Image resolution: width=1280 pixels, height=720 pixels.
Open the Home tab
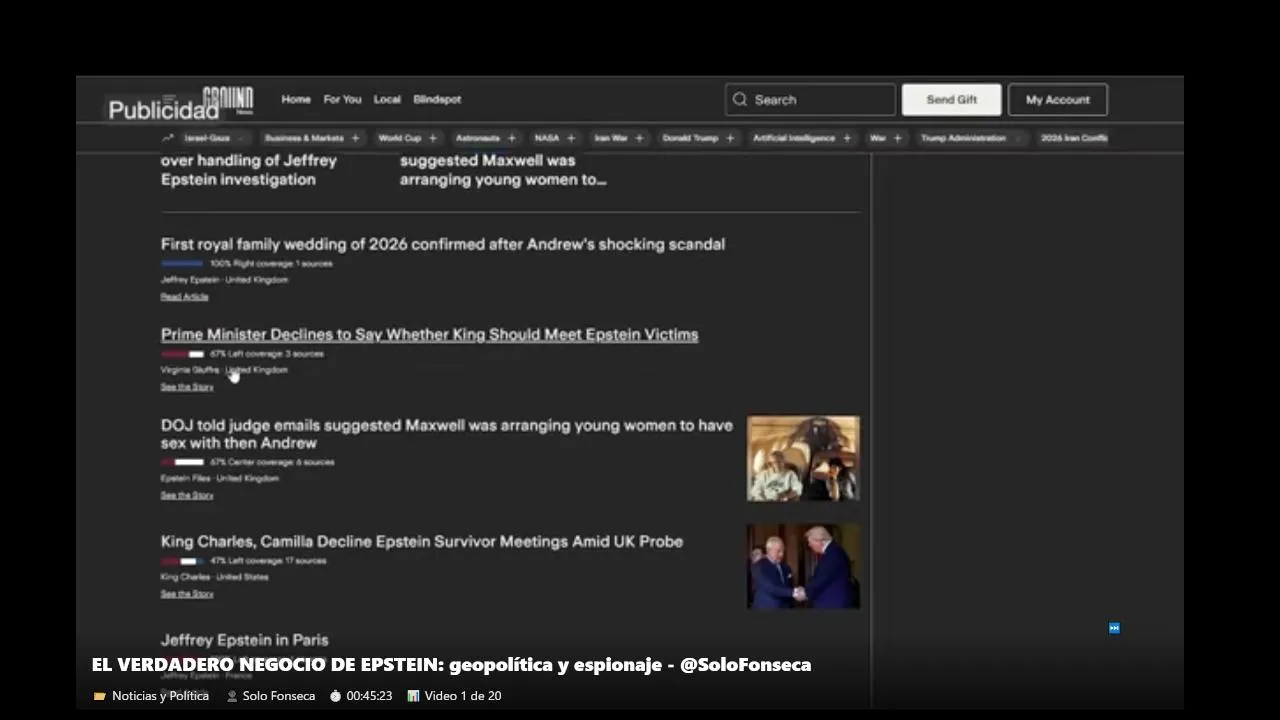[296, 99]
